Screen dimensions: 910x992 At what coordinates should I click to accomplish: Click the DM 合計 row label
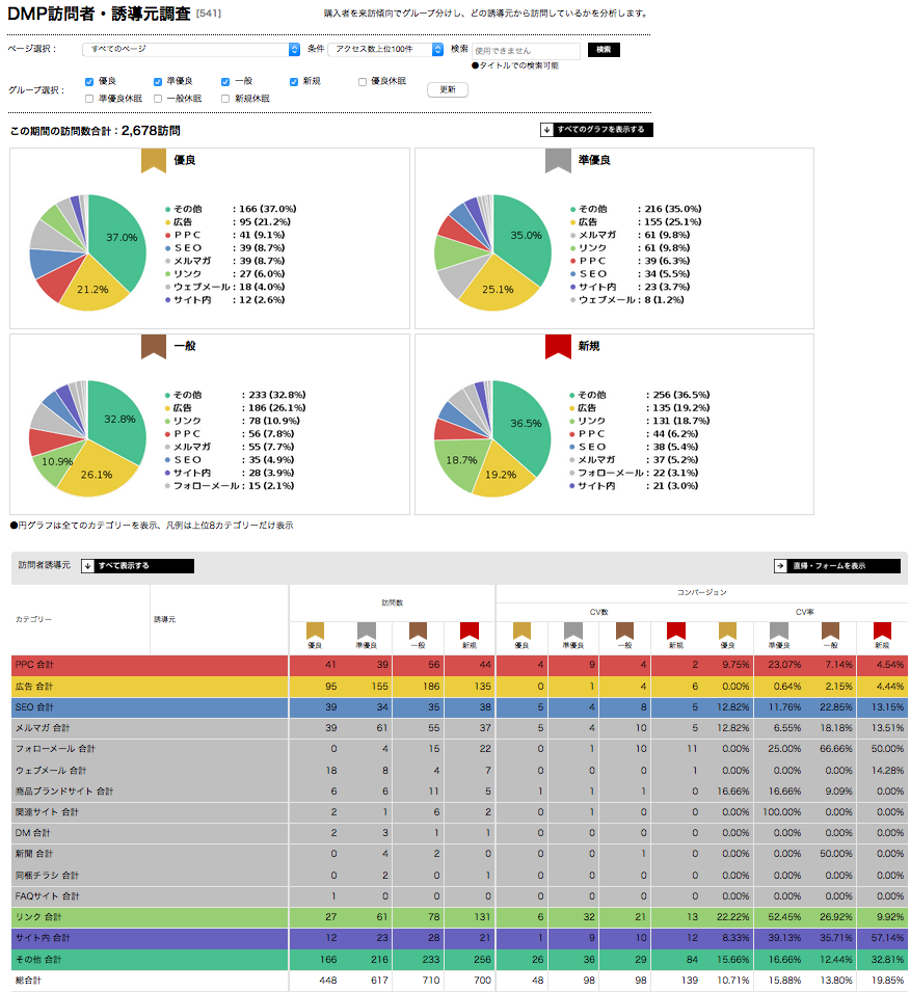point(32,833)
